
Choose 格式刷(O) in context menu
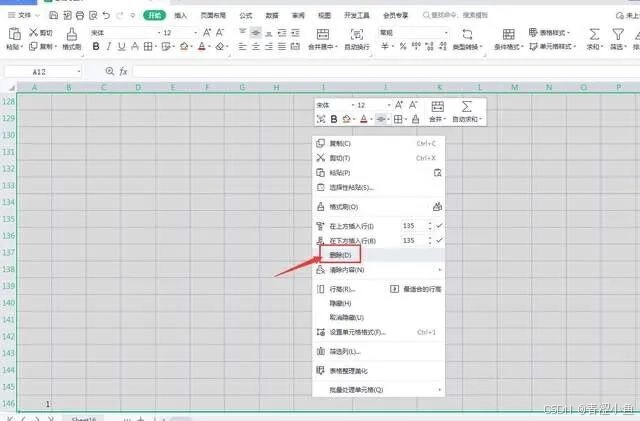pyautogui.click(x=378, y=207)
